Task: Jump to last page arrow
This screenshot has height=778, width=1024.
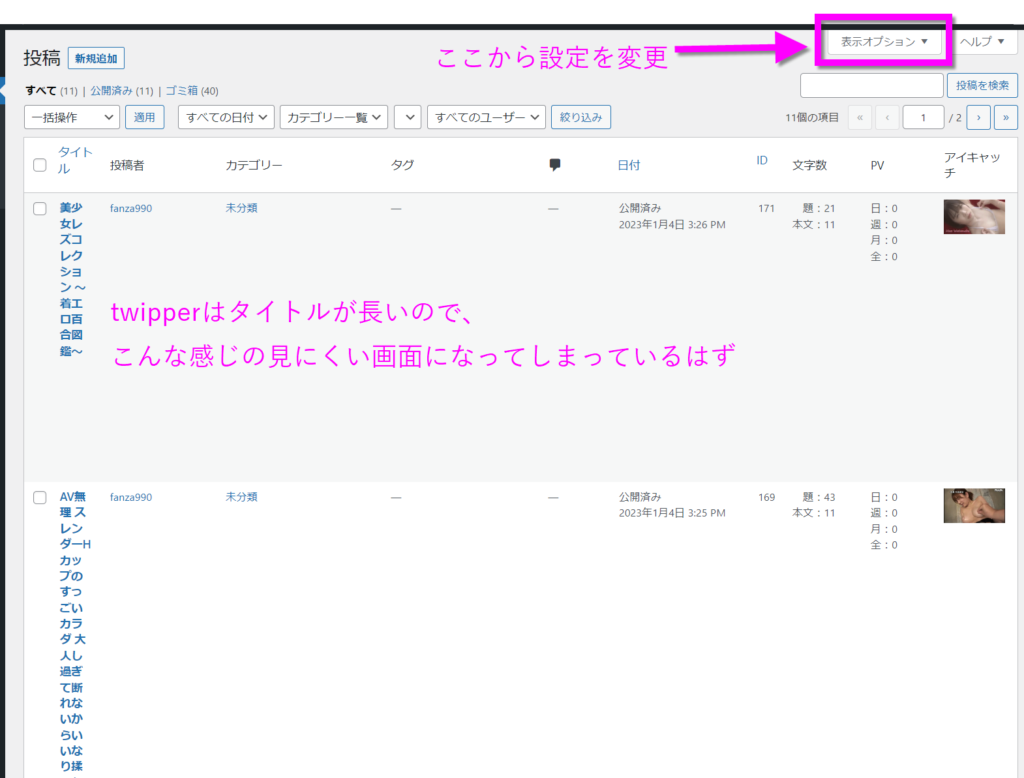Action: click(1005, 118)
